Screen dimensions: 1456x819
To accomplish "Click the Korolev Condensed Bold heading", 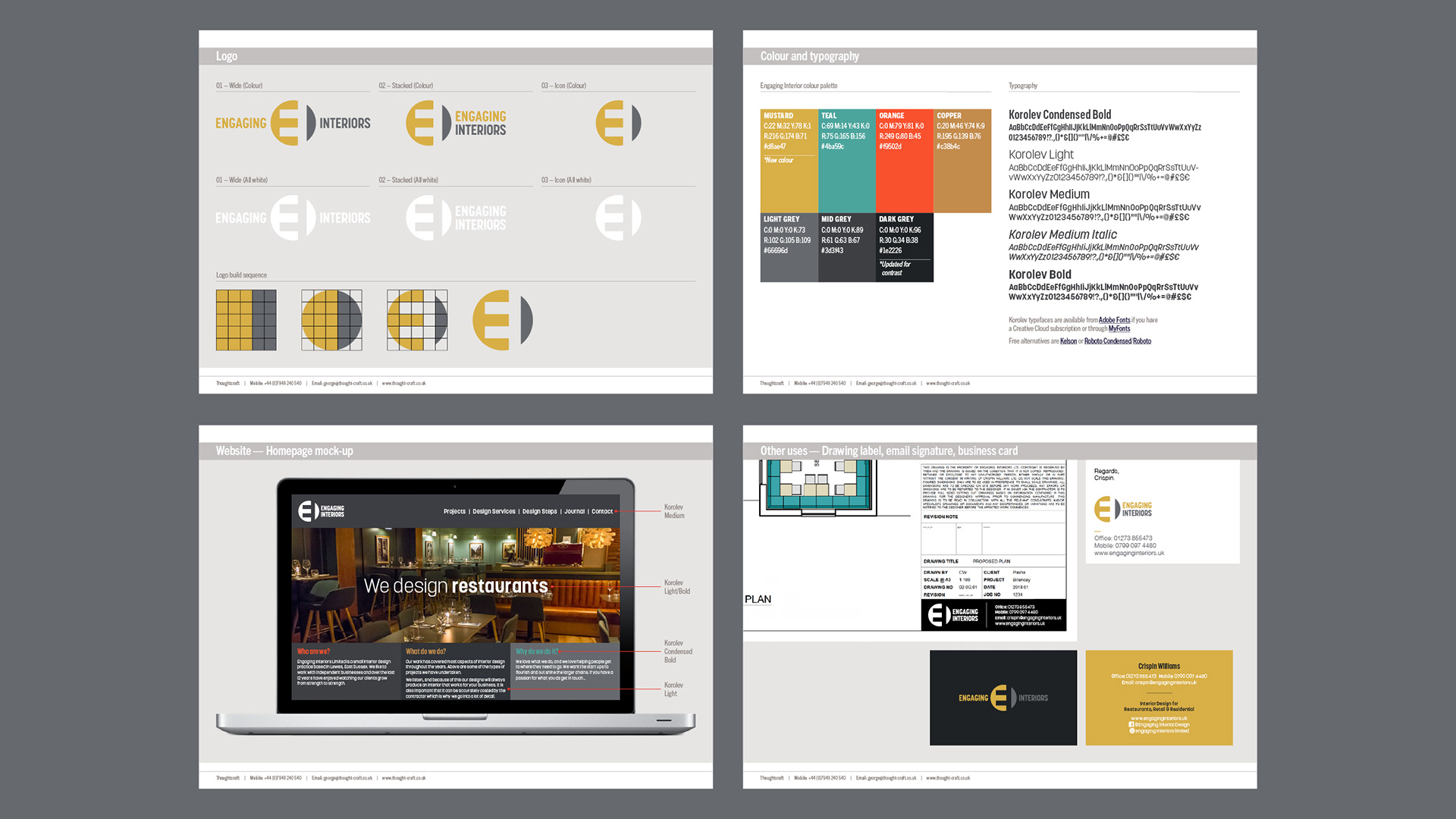I will [1059, 115].
